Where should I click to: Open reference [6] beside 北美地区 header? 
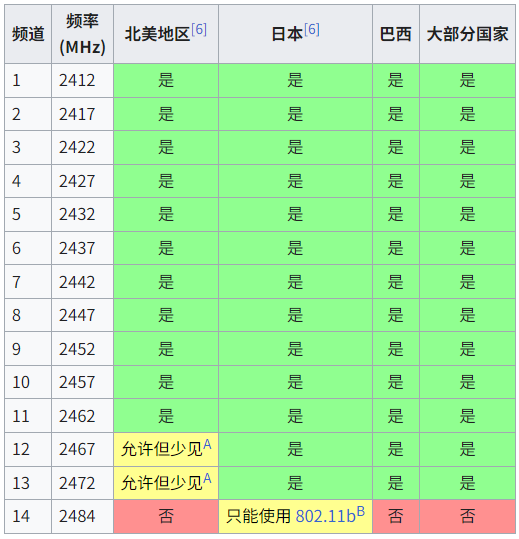coord(199,30)
